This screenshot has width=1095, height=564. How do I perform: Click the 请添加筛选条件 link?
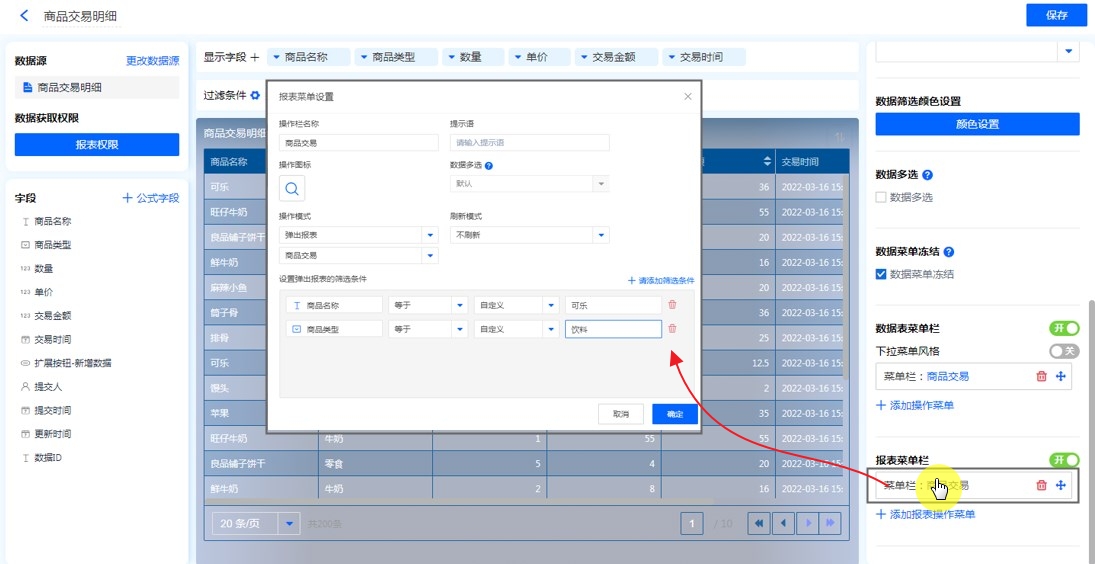tap(660, 281)
